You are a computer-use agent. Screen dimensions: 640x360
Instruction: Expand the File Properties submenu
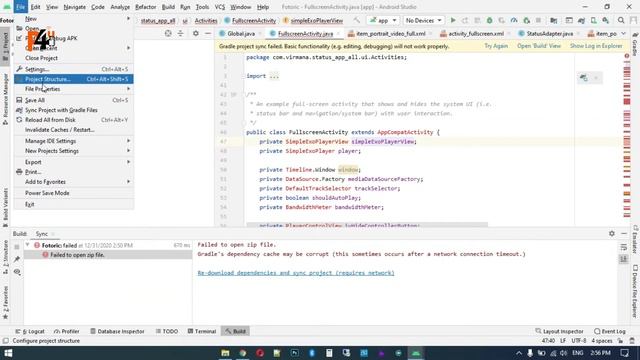click(x=74, y=89)
